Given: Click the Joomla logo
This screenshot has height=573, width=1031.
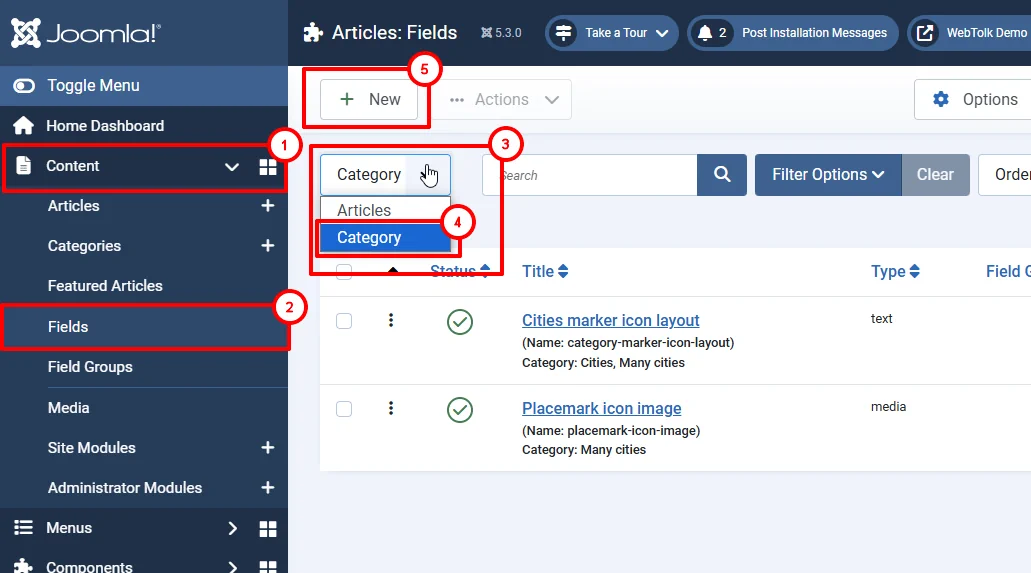Looking at the screenshot, I should (85, 33).
